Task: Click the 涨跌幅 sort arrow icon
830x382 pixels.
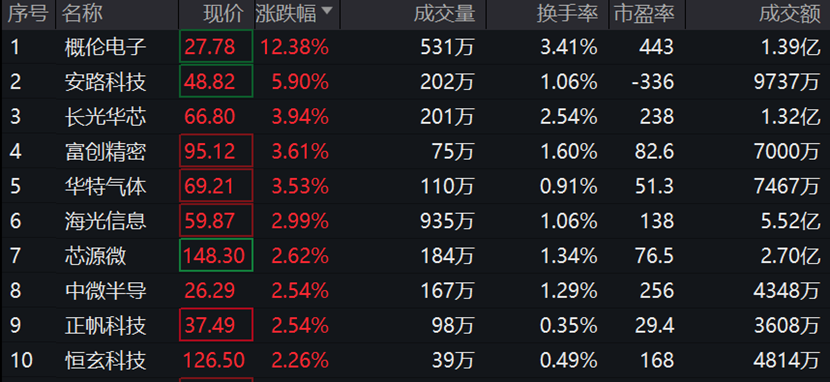Action: point(328,10)
